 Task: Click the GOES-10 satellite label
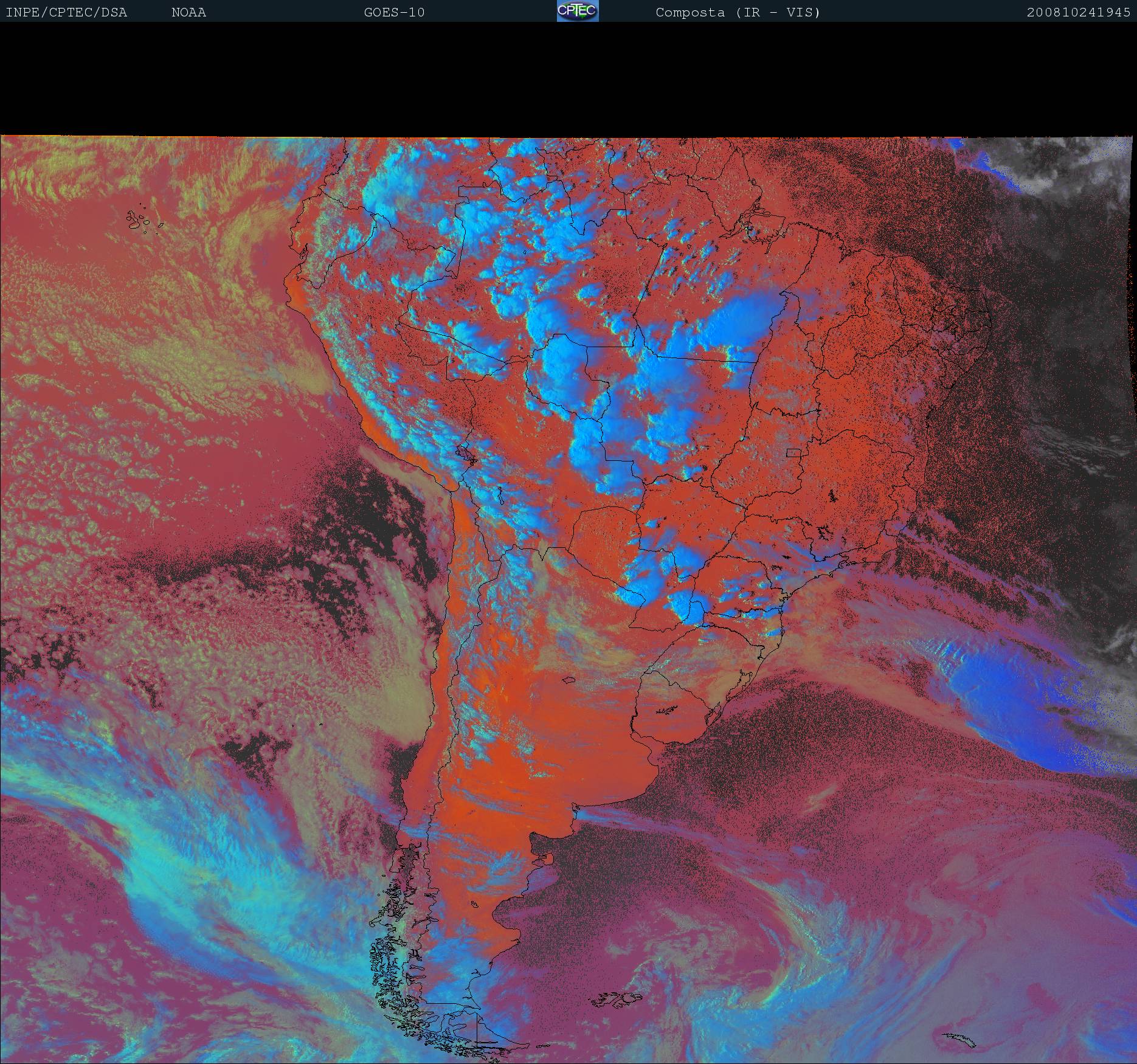(x=394, y=12)
